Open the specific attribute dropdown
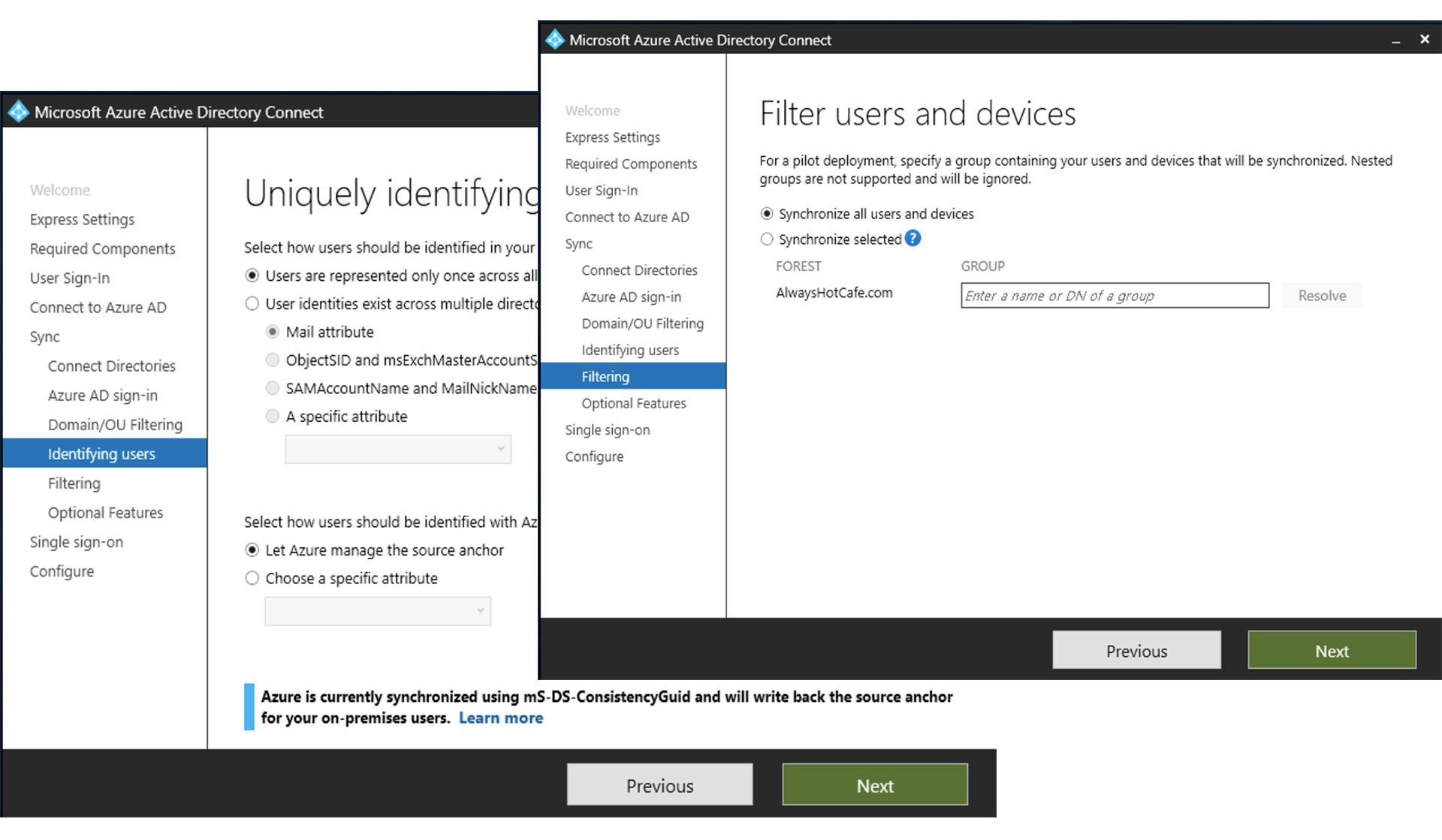 [397, 449]
